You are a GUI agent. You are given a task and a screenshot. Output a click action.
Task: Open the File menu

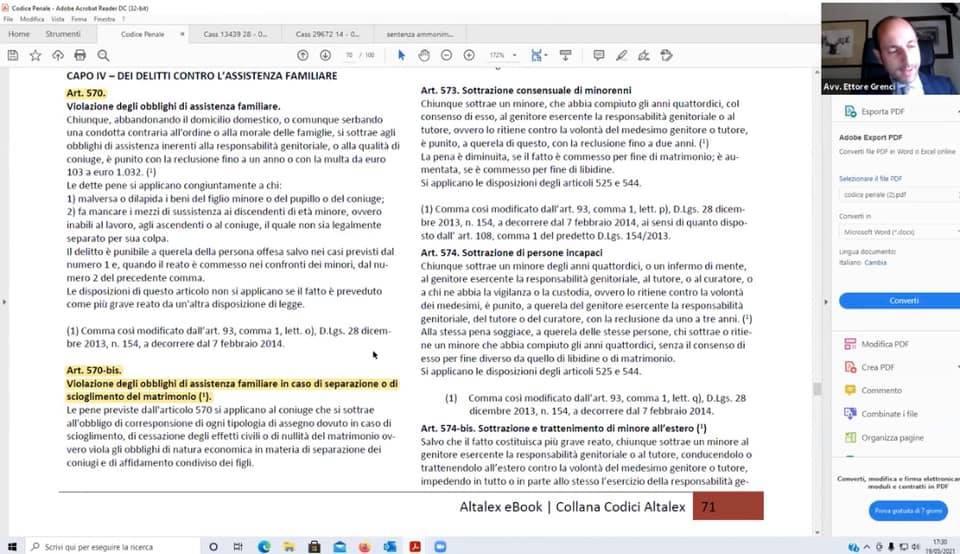click(x=8, y=19)
